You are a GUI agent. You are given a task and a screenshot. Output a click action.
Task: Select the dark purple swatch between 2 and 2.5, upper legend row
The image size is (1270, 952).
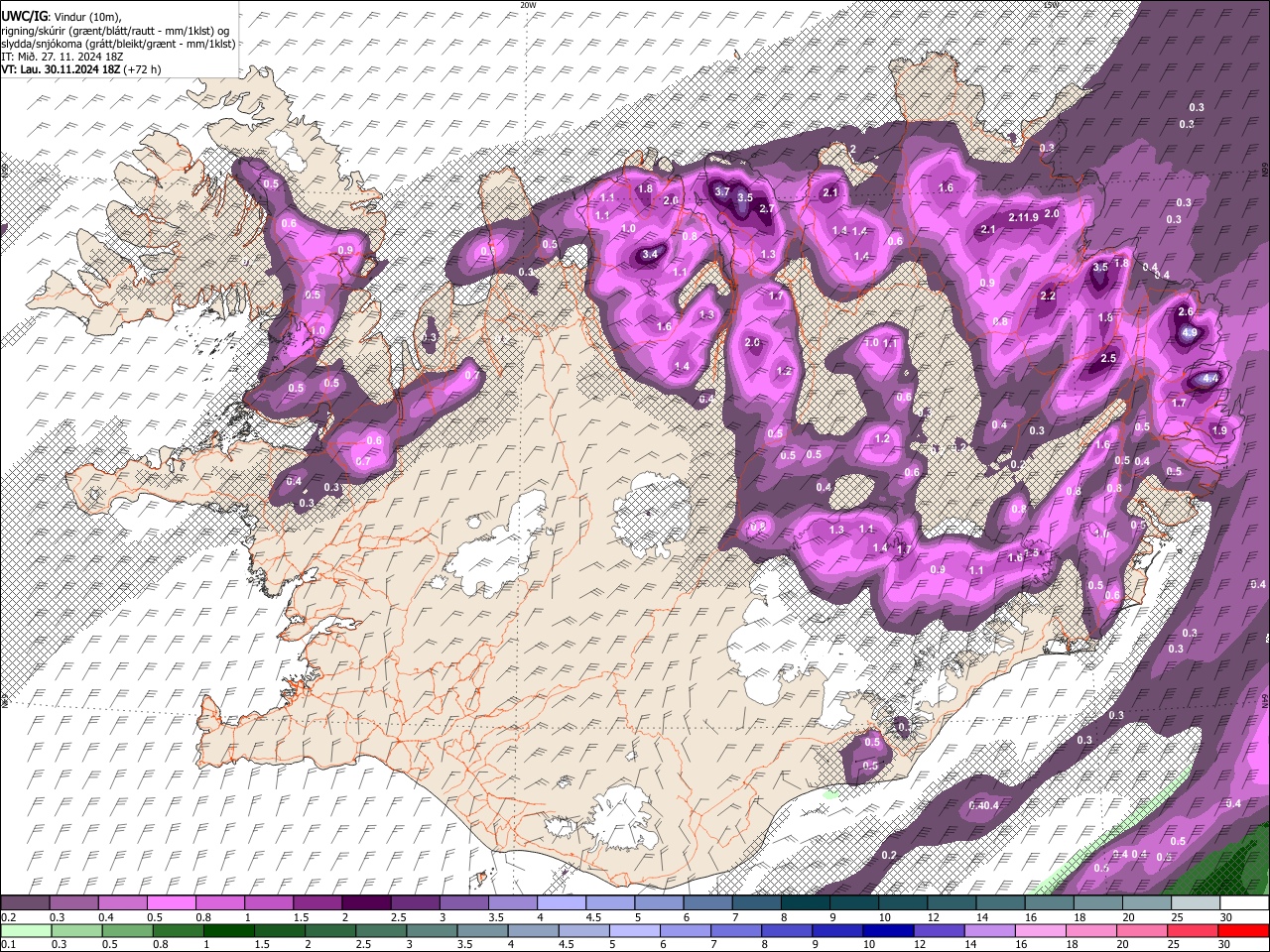click(x=366, y=903)
